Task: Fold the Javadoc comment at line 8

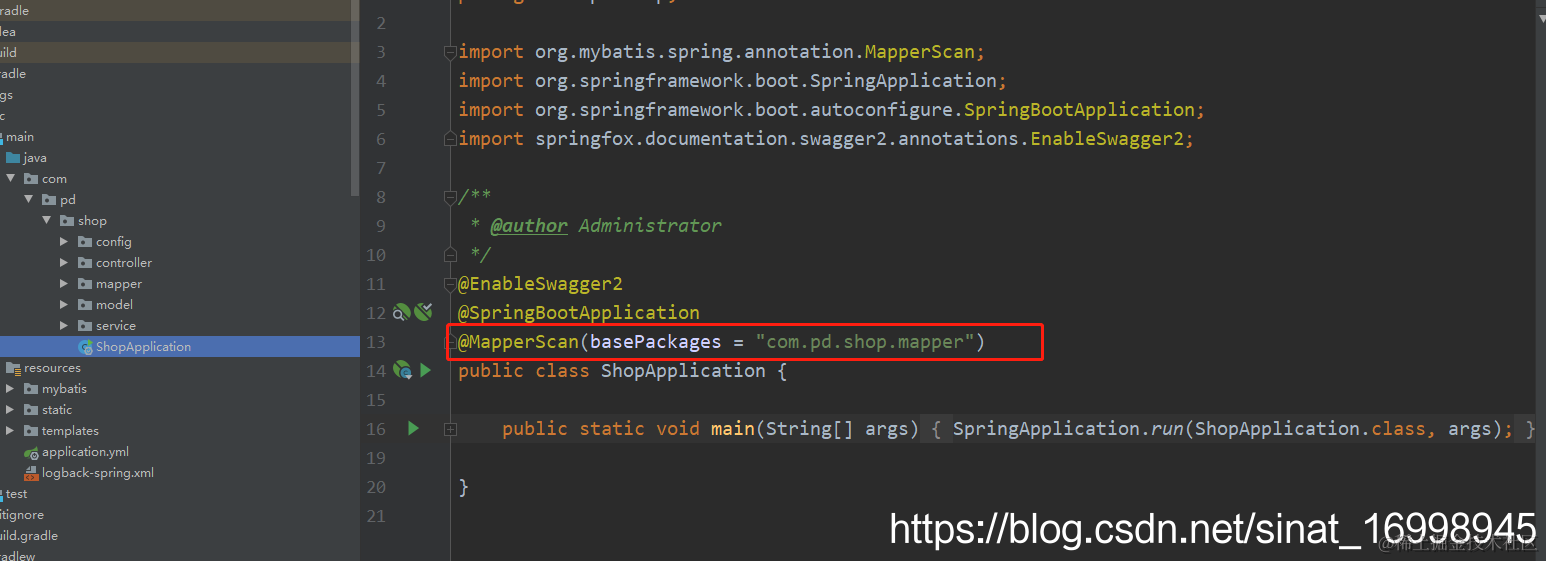Action: pos(450,197)
